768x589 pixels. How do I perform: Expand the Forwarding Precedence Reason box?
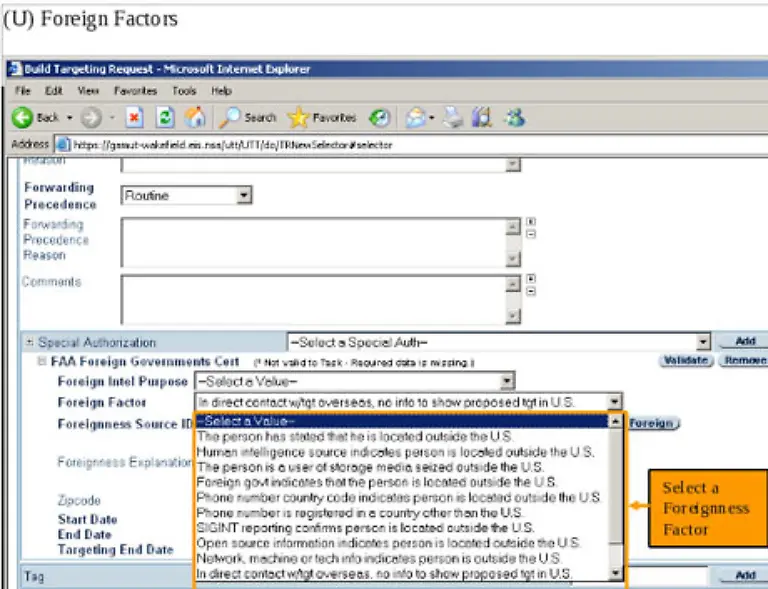(x=531, y=222)
